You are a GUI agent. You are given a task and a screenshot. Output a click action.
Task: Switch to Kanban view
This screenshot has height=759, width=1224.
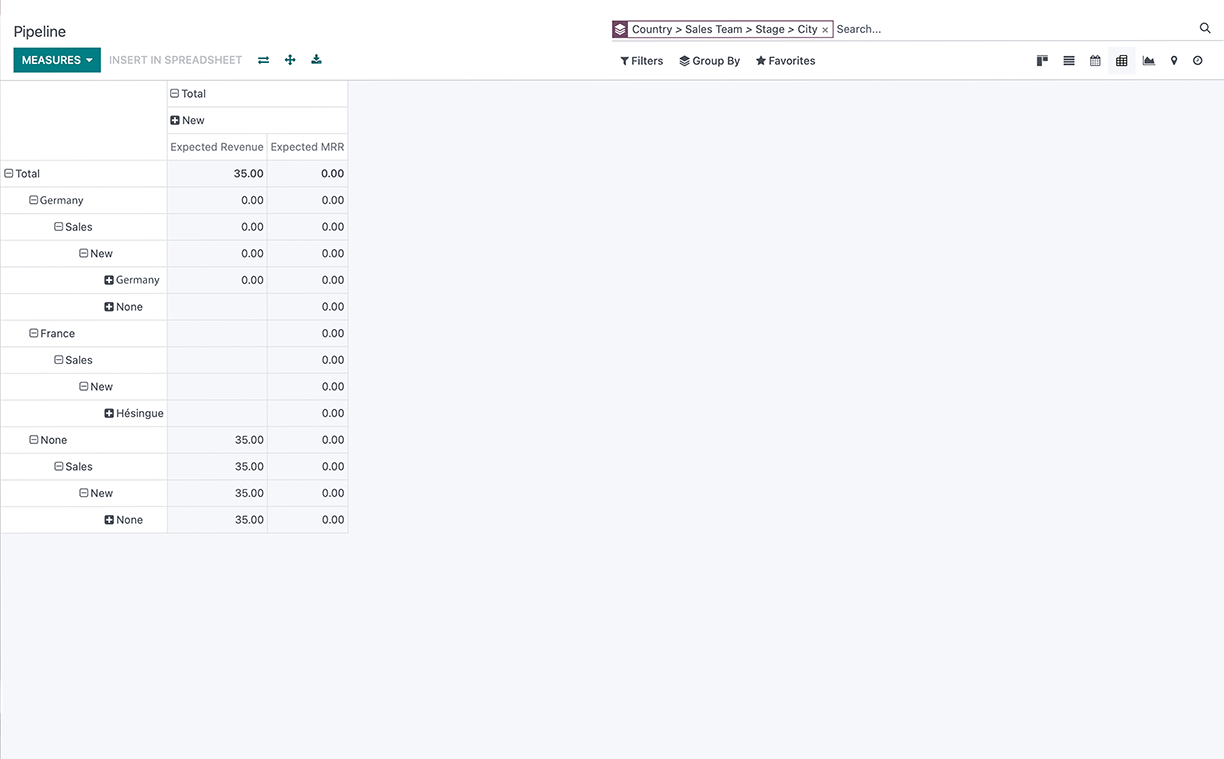point(1042,61)
